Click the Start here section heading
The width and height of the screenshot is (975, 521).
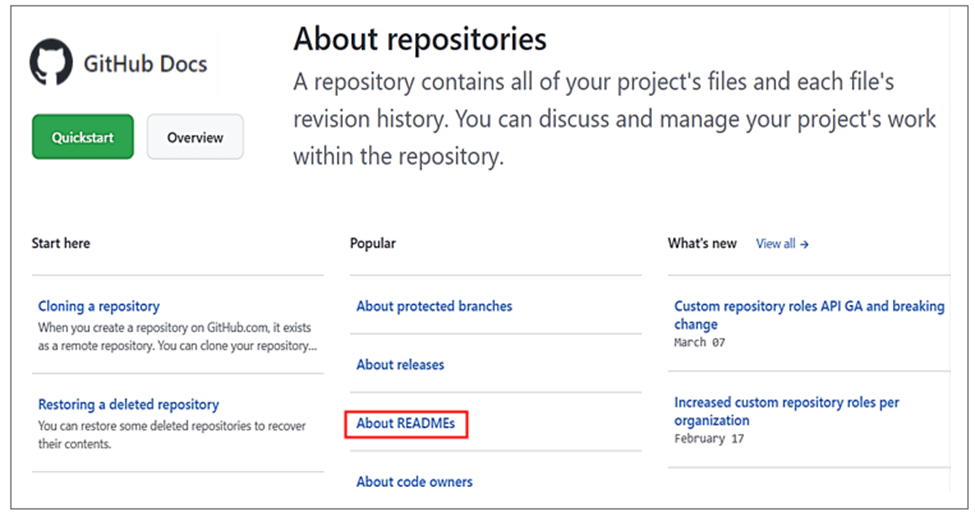pyautogui.click(x=61, y=243)
